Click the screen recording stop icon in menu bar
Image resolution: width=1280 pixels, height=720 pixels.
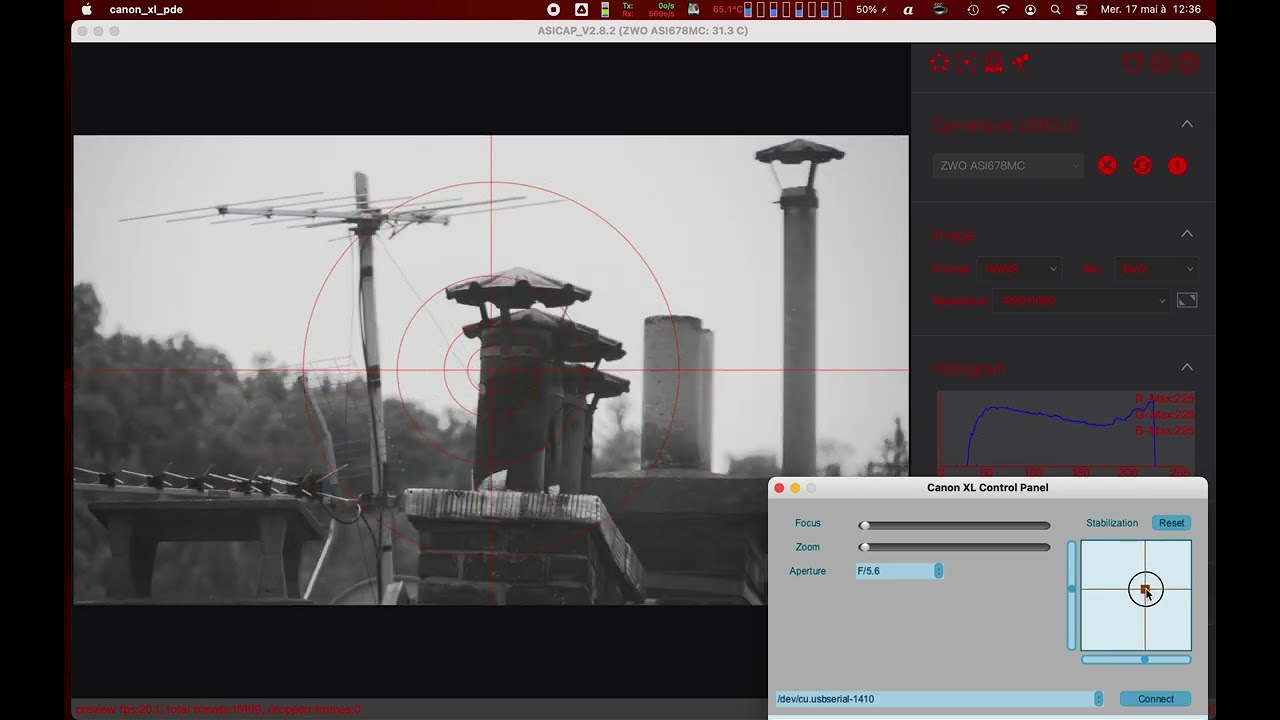[x=554, y=9]
